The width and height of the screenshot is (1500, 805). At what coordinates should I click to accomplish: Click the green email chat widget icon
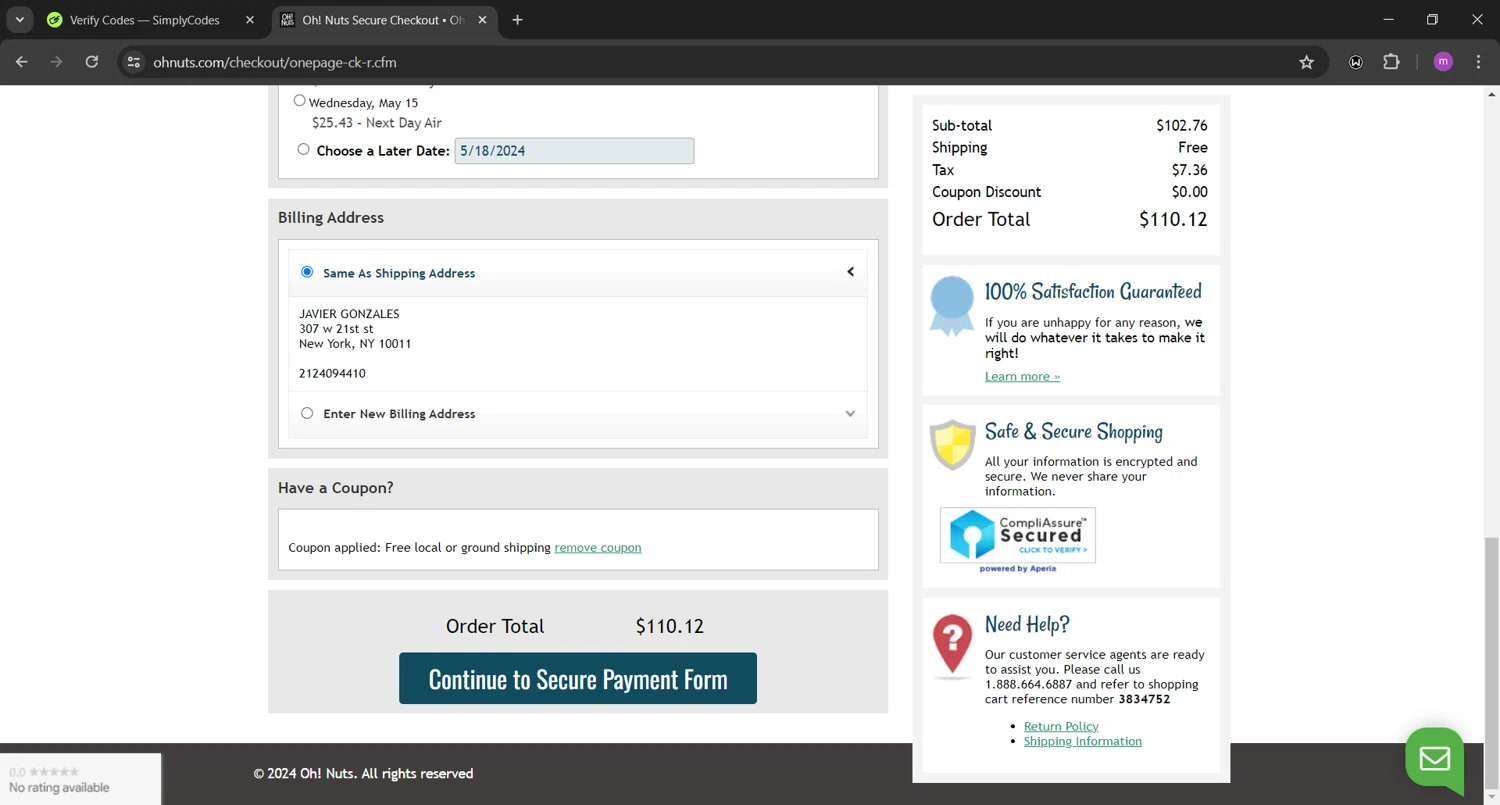click(x=1434, y=758)
